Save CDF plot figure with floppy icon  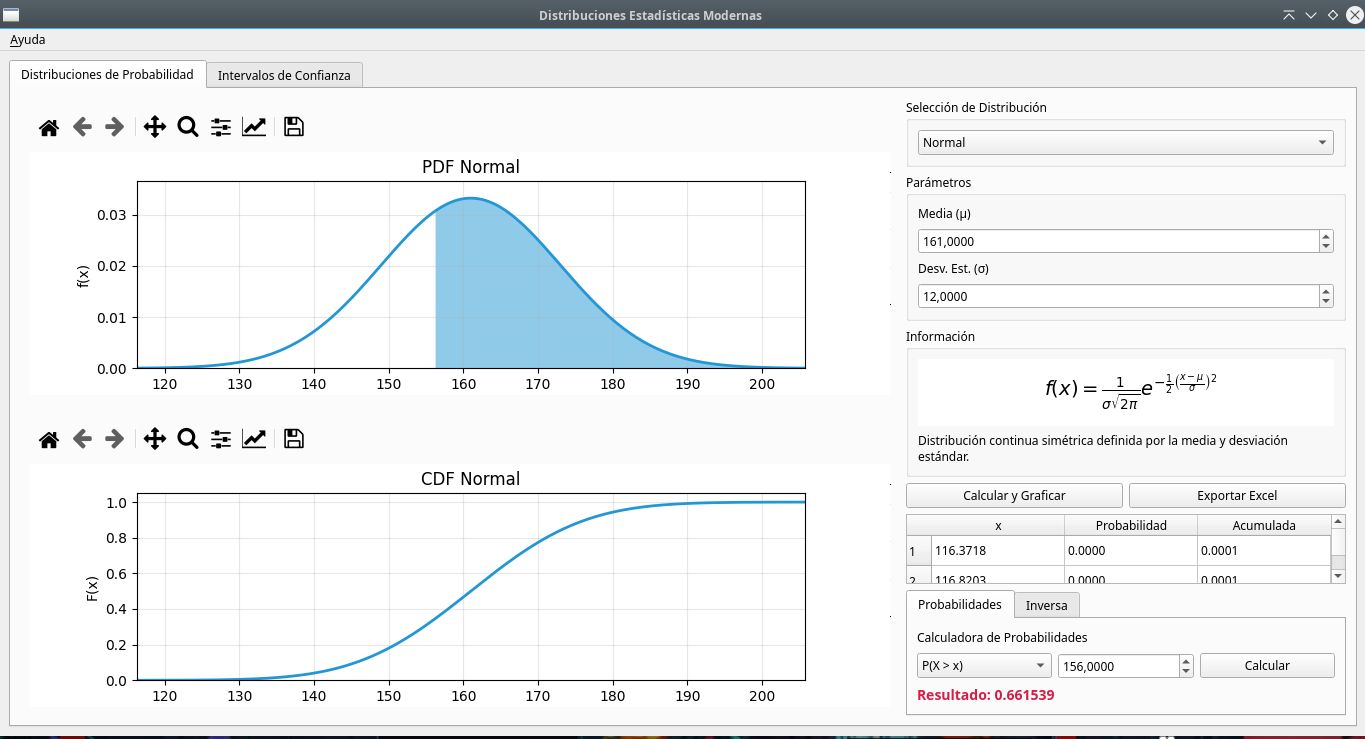pyautogui.click(x=294, y=439)
